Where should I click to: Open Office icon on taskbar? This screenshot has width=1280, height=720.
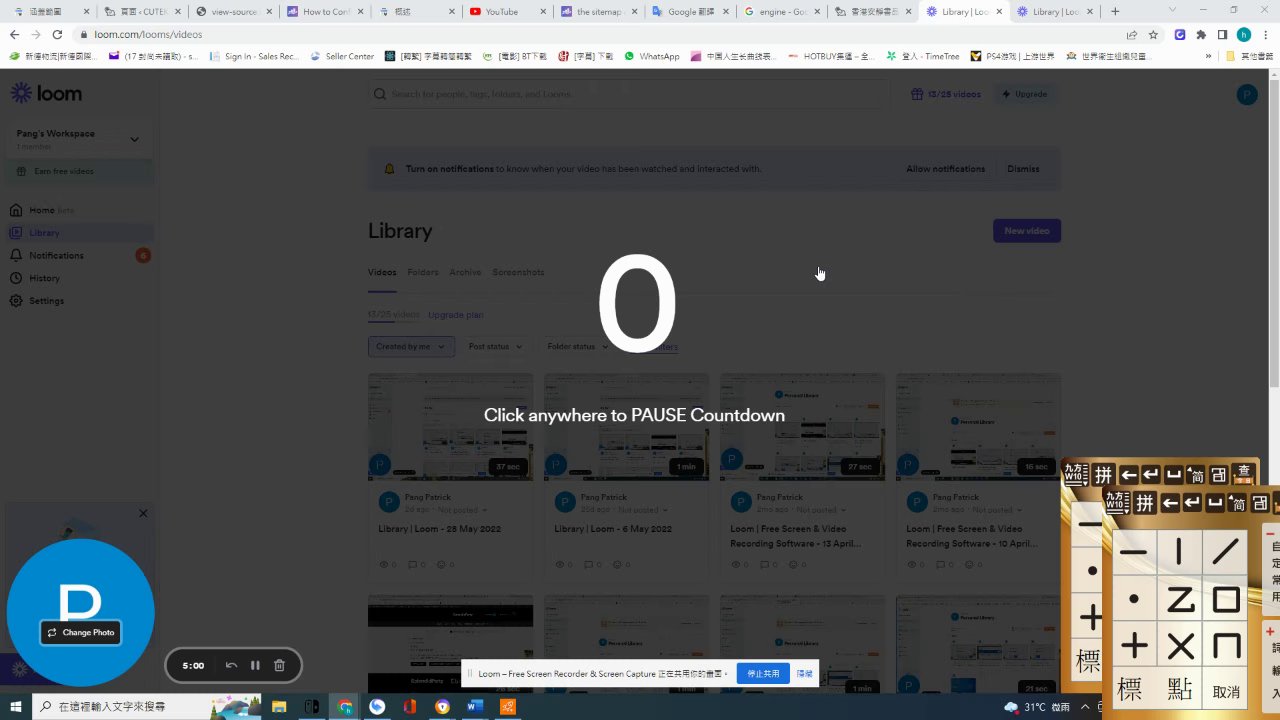(409, 706)
